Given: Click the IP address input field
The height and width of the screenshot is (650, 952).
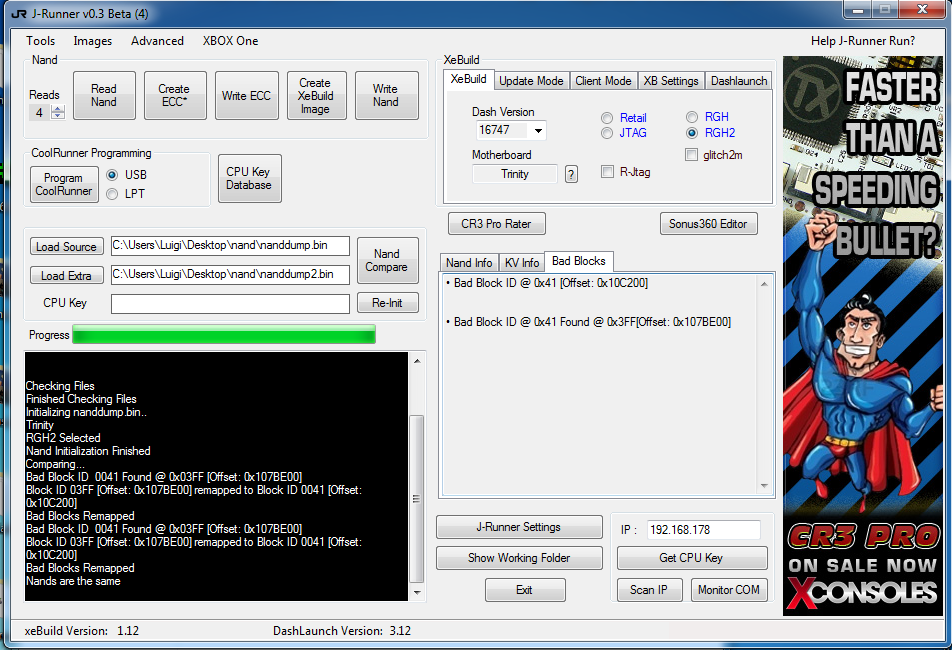Looking at the screenshot, I should click(703, 530).
